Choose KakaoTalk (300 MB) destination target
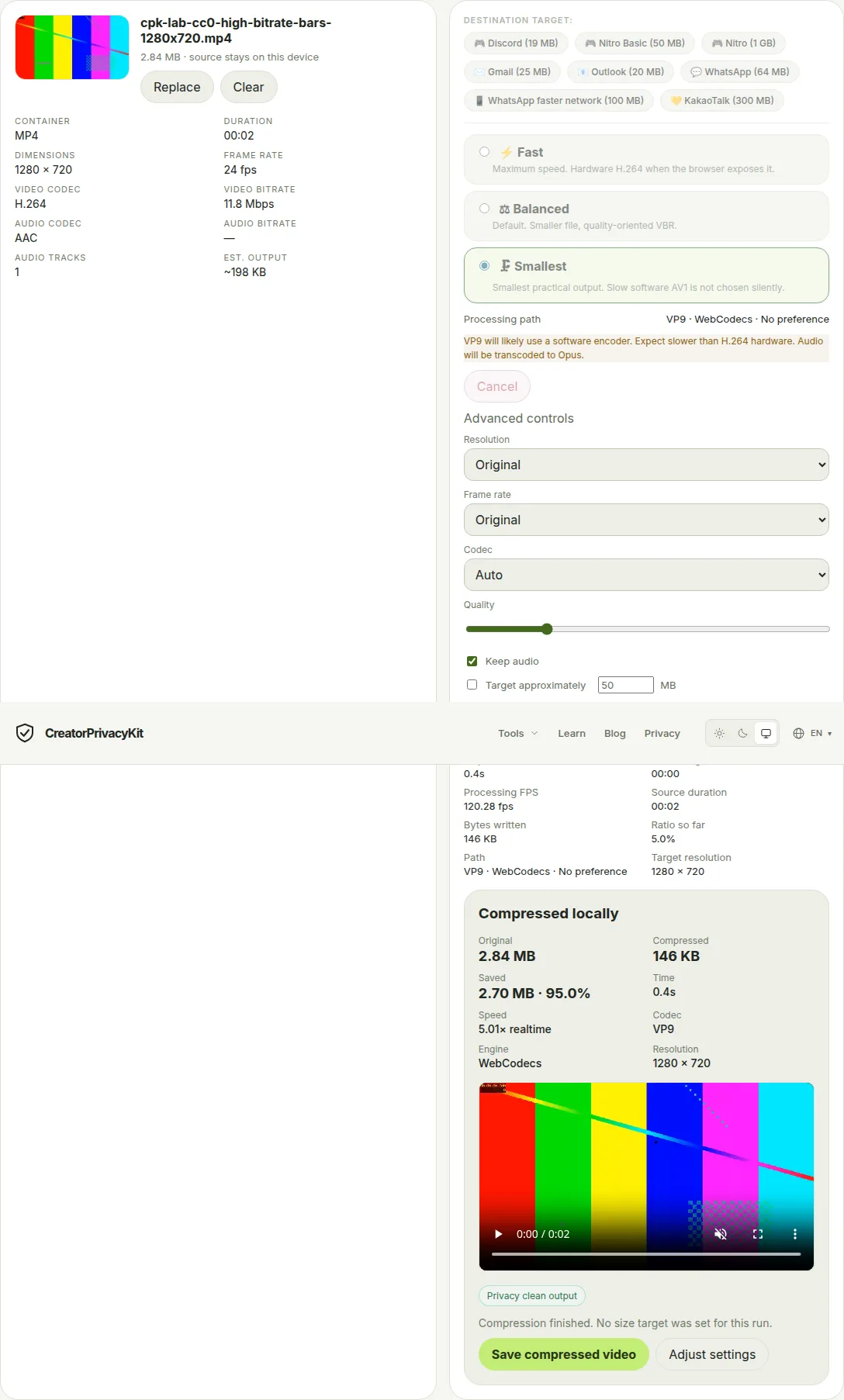Image resolution: width=844 pixels, height=1400 pixels. 721,101
